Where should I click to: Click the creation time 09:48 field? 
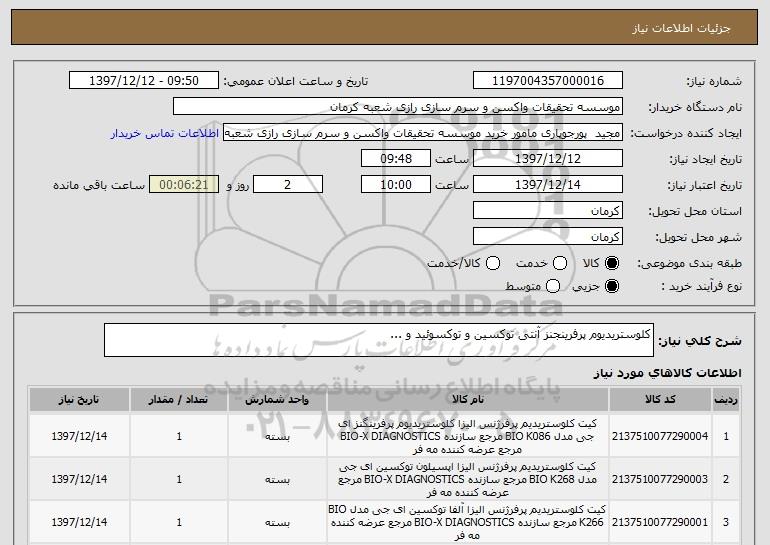[396, 159]
